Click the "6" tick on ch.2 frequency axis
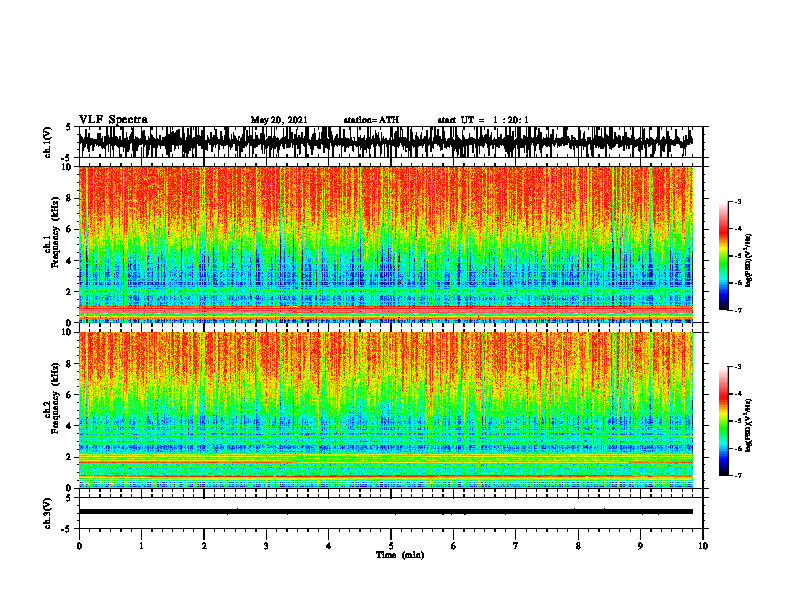792x612 pixels. click(70, 395)
